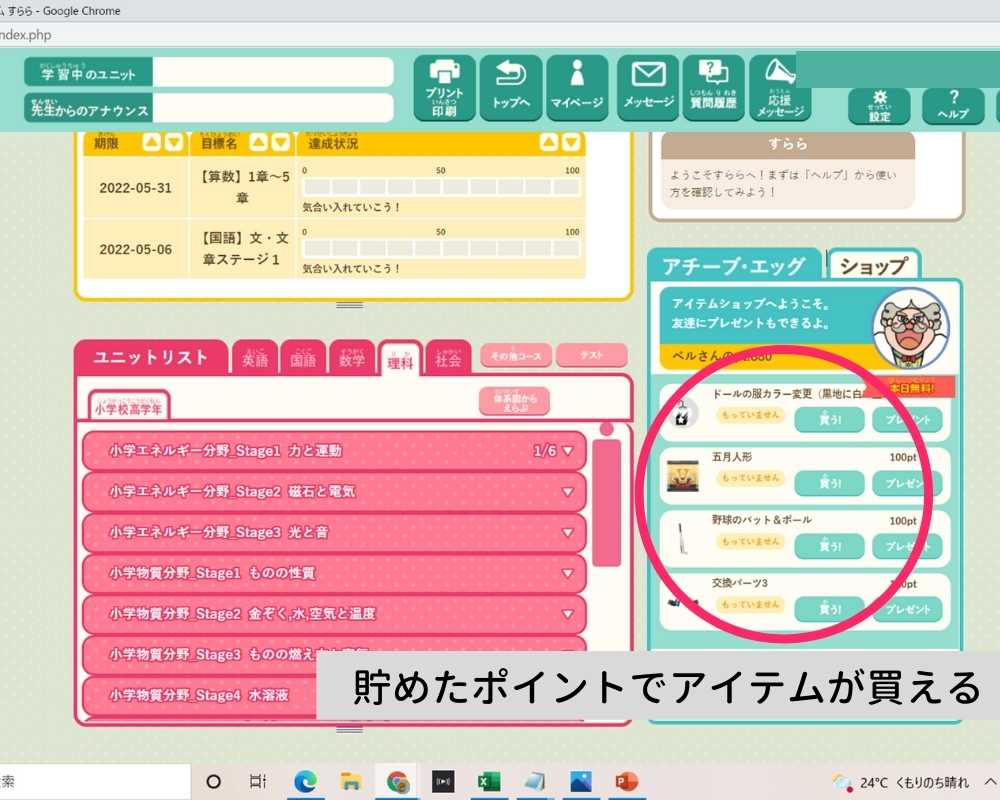Viewport: 1000px width, 800px height.
Task: Click the 野球のバット＆ボール item picture
Action: [682, 539]
